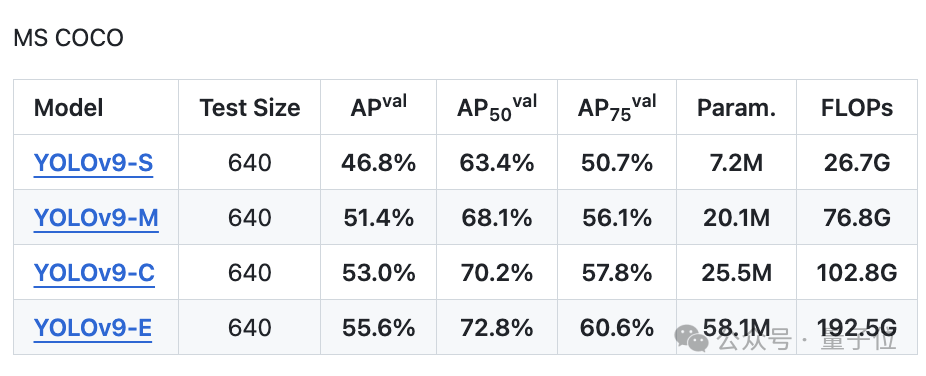Select the 55.6% AP value for YOLOv9-E
The image size is (926, 376).
379,328
